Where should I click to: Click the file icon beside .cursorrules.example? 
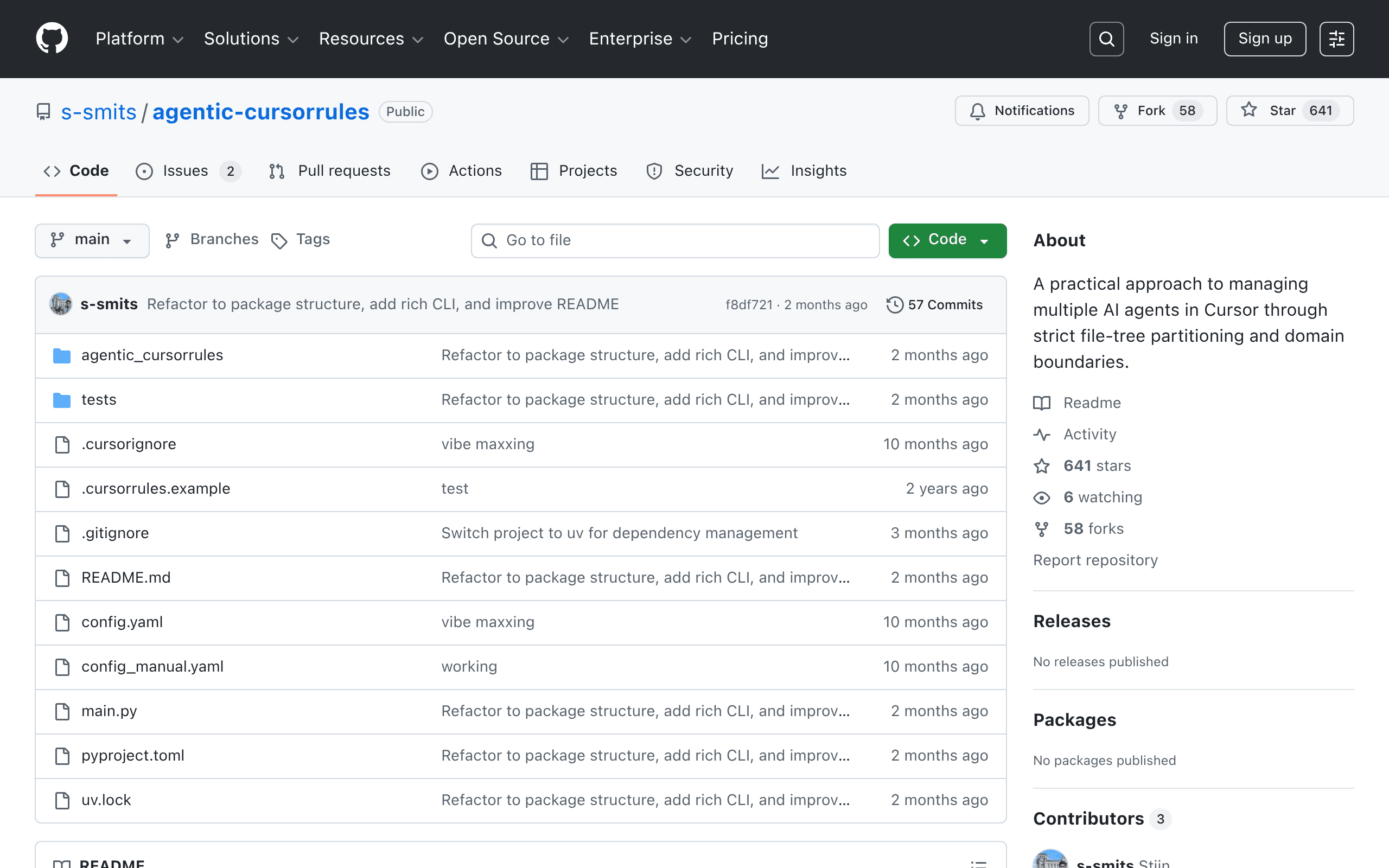(x=62, y=489)
